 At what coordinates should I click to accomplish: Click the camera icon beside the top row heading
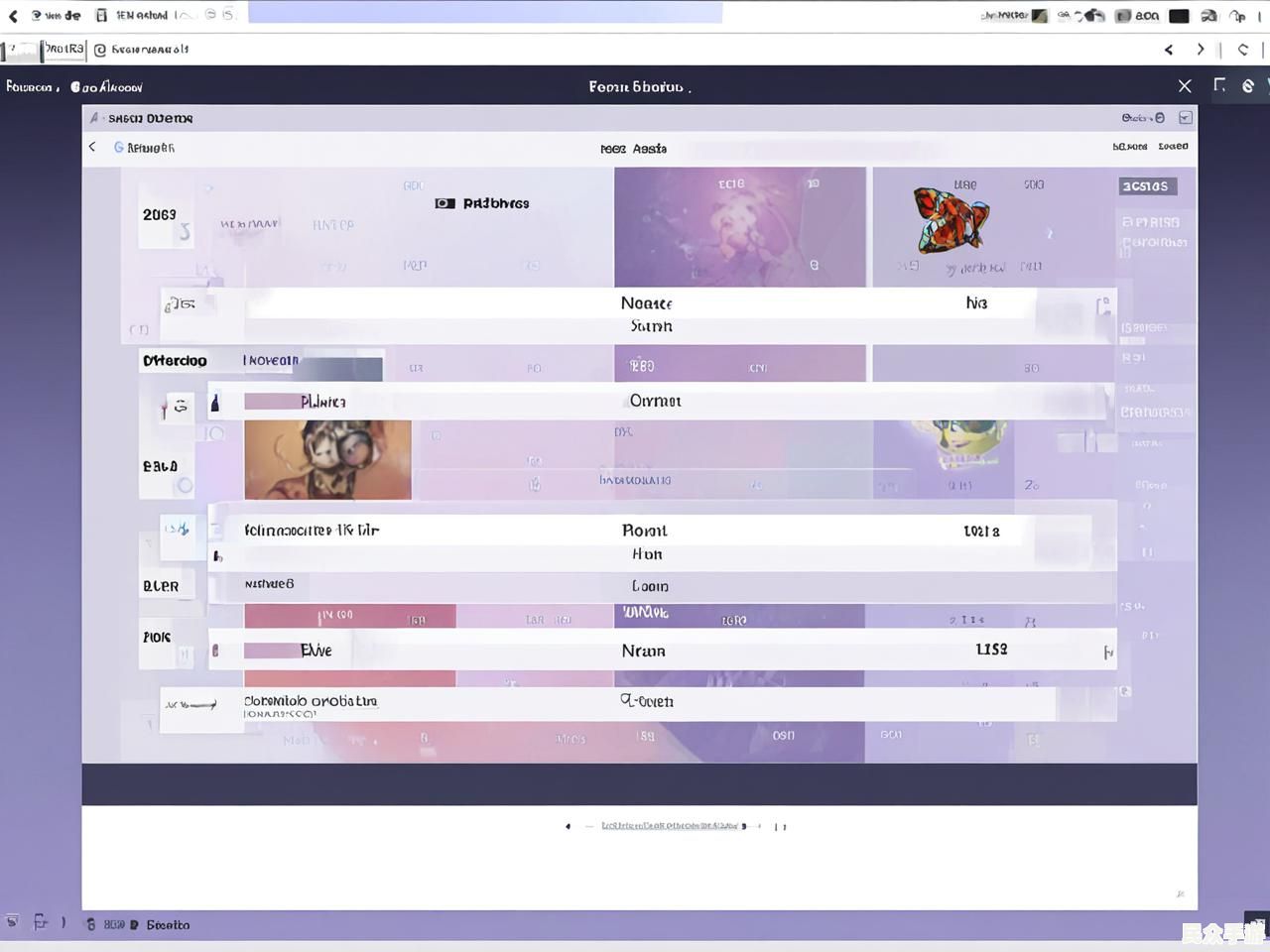click(x=444, y=203)
